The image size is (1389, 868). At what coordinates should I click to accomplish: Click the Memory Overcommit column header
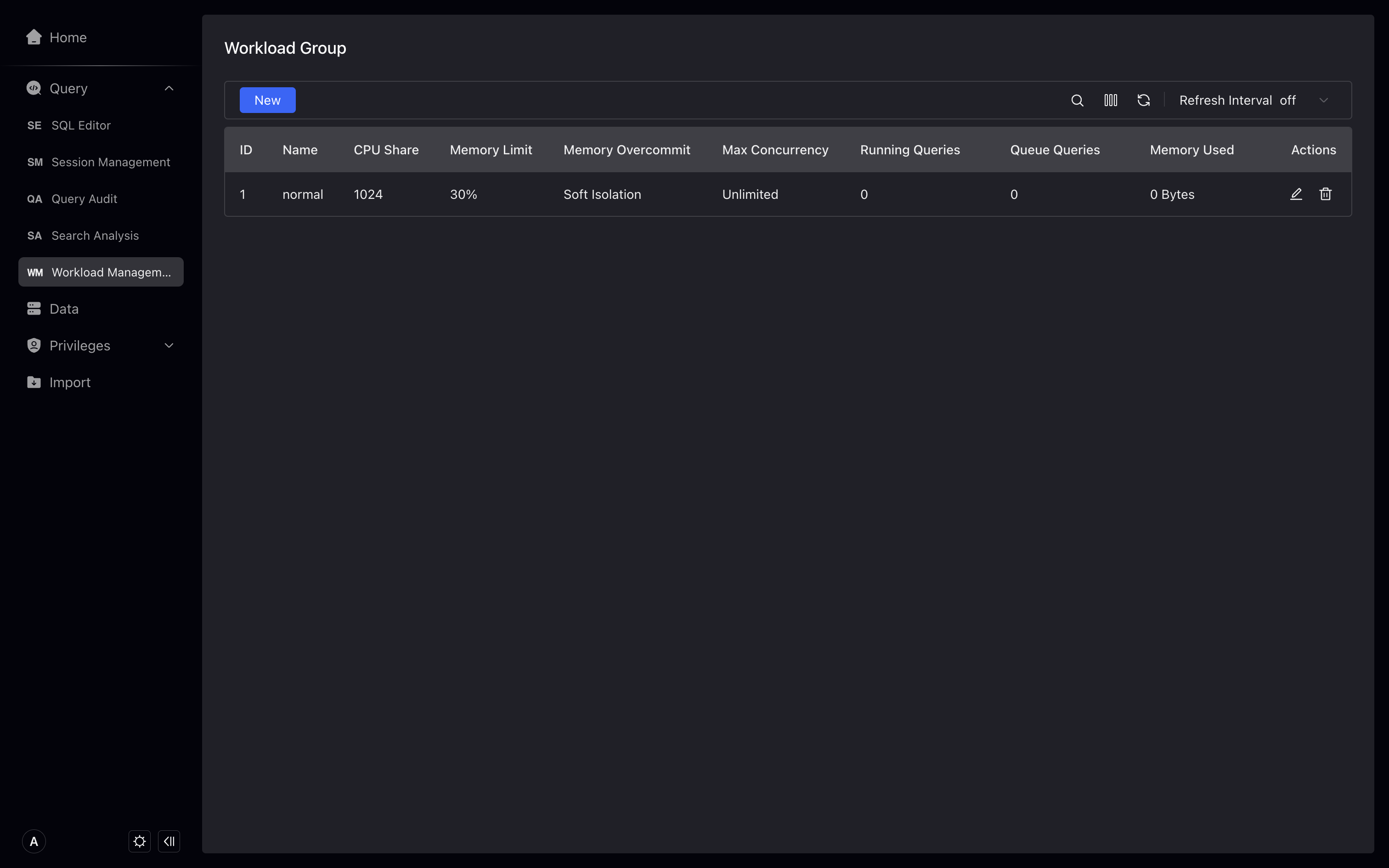[x=627, y=150]
